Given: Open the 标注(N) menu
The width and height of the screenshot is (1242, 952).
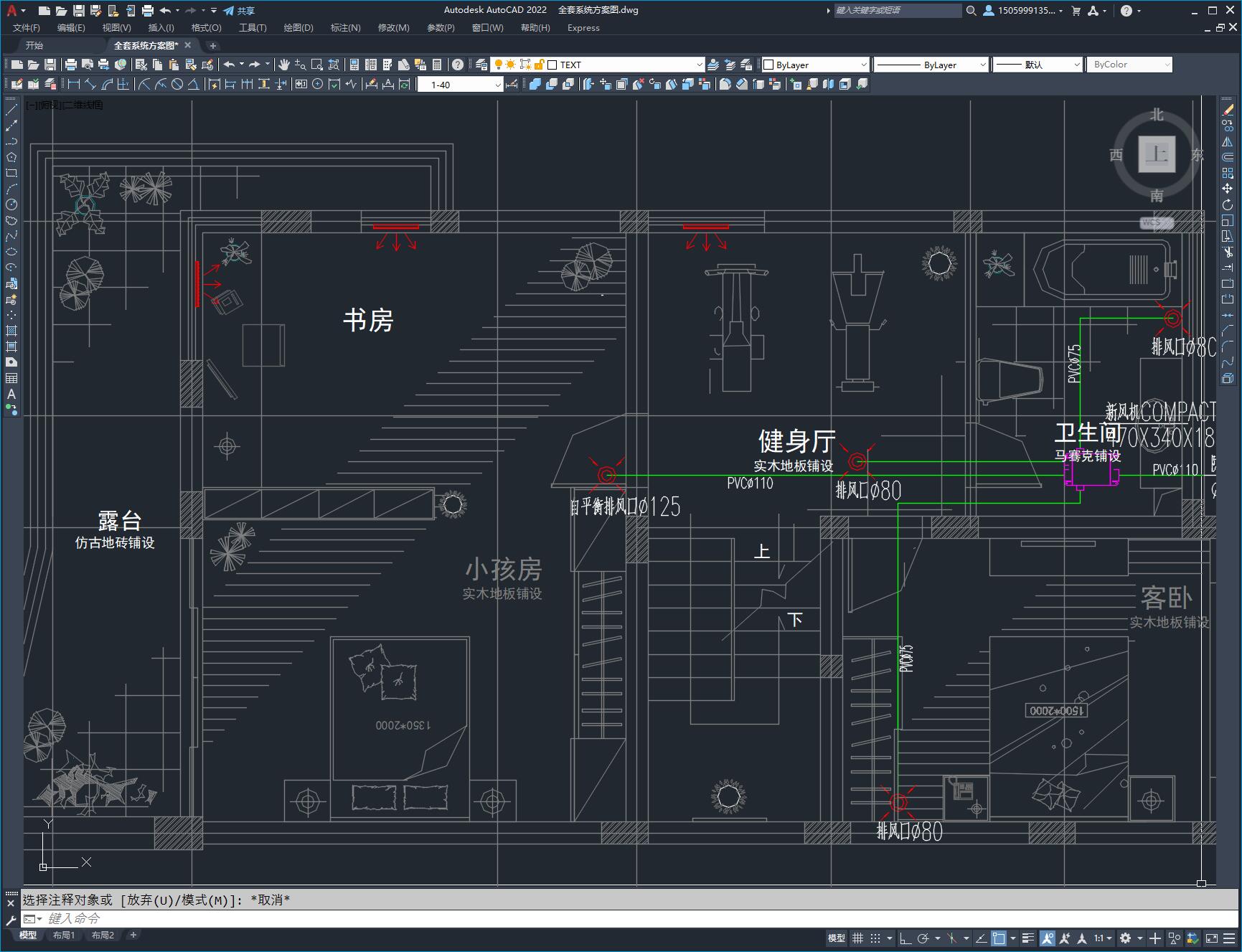Looking at the screenshot, I should pos(345,28).
